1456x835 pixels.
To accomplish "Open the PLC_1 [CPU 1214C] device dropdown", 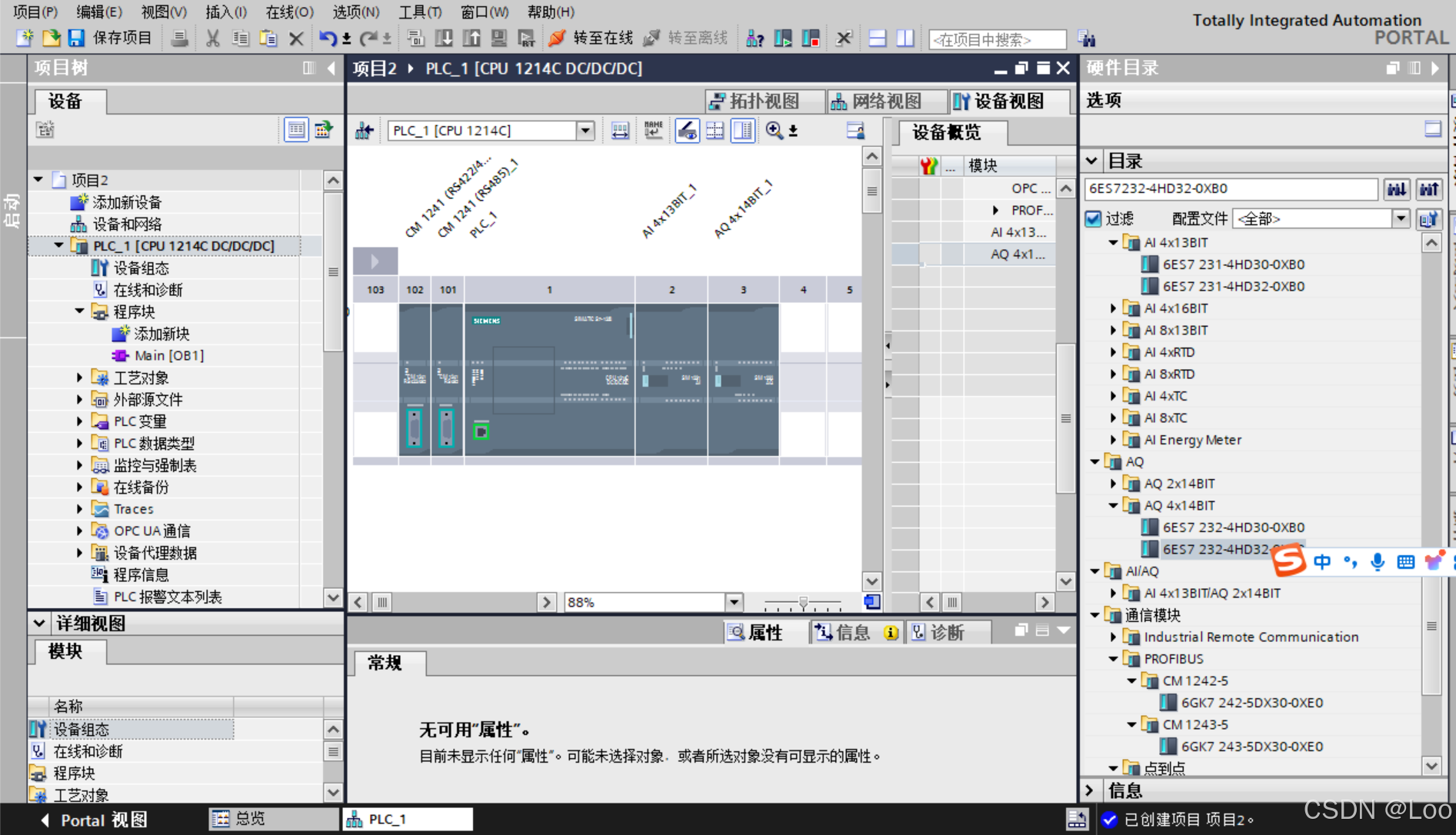I will pyautogui.click(x=585, y=131).
